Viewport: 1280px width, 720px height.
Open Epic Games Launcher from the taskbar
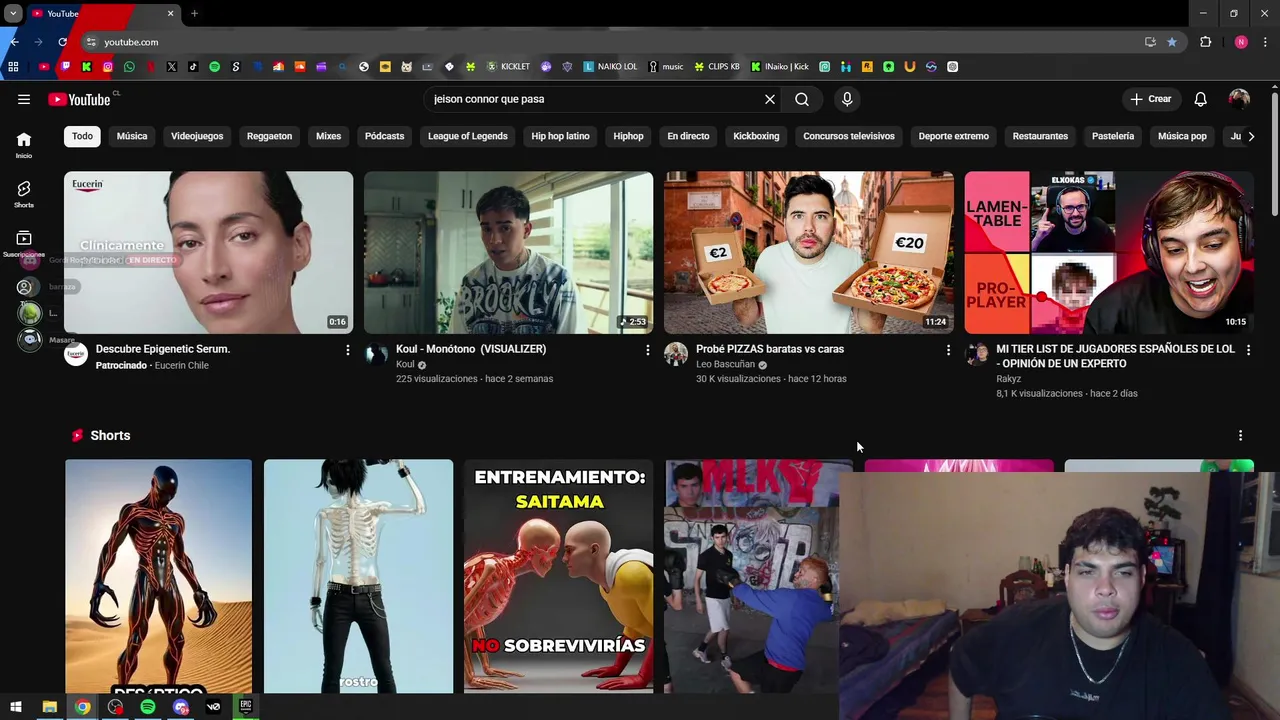pyautogui.click(x=246, y=707)
